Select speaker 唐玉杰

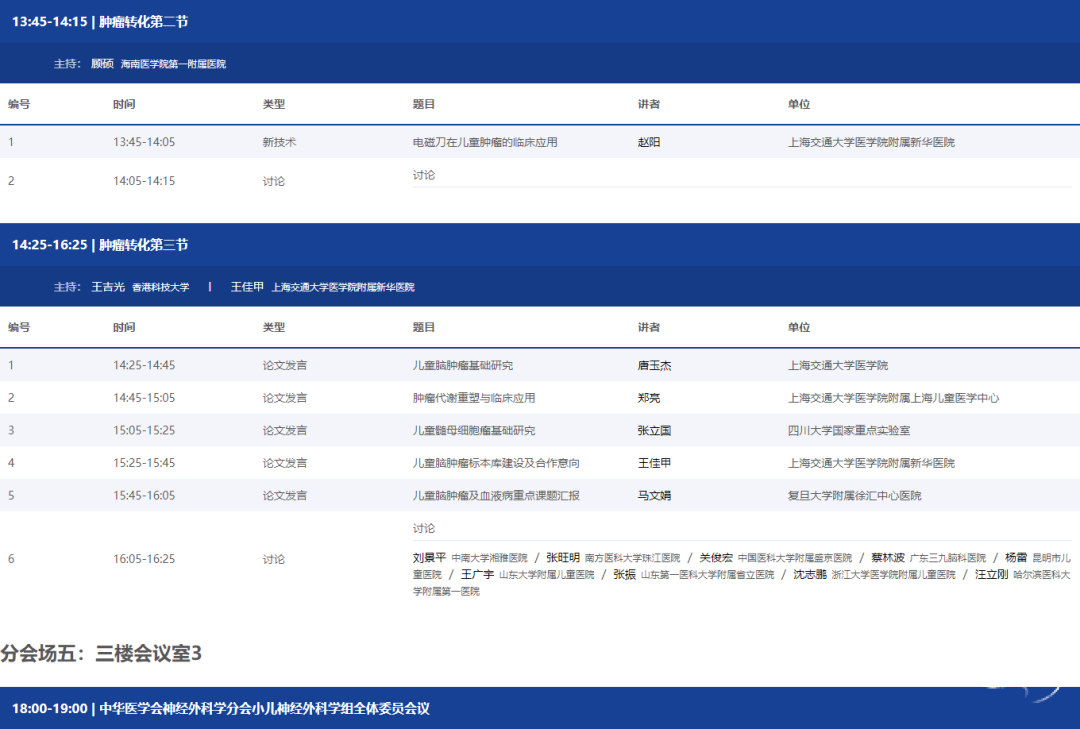coord(654,365)
